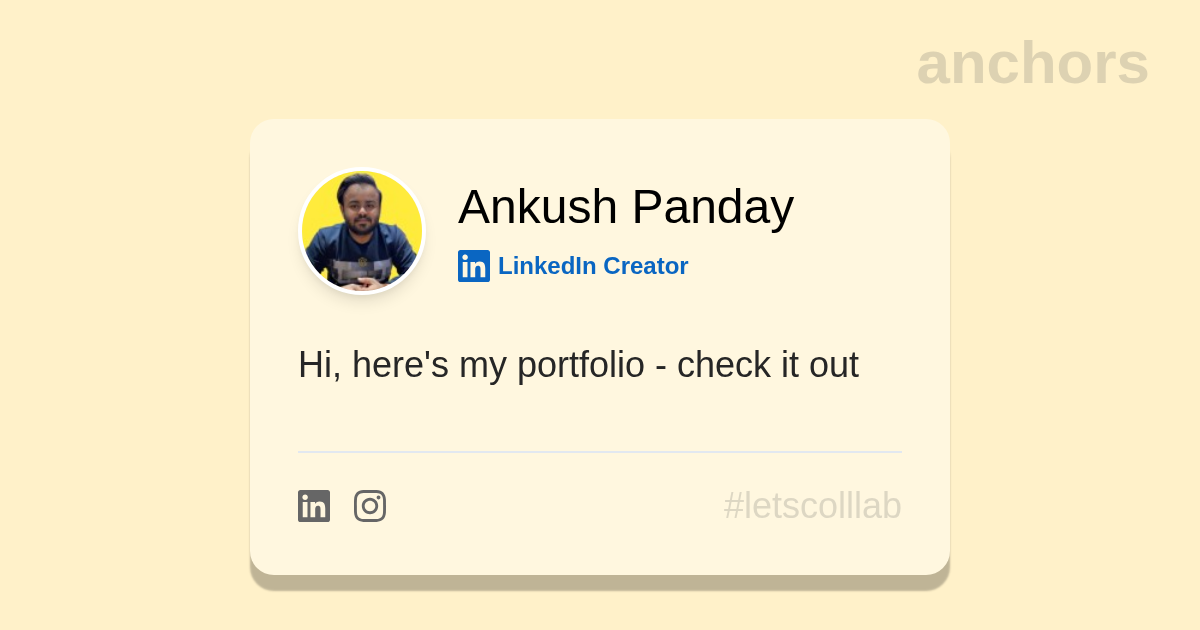Viewport: 1200px width, 630px height.
Task: Click the word "Creator" in blue label
Action: (x=646, y=266)
